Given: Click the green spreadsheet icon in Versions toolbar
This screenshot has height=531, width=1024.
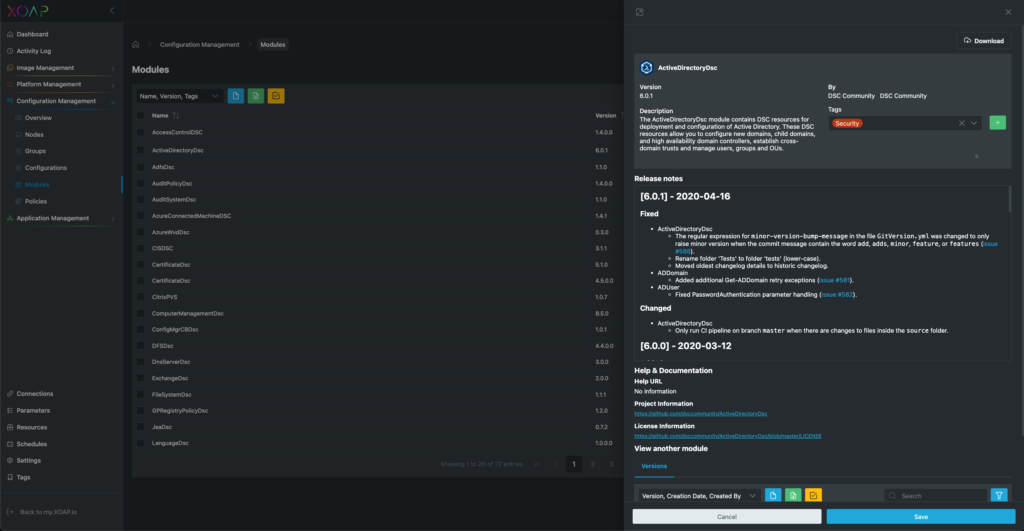Looking at the screenshot, I should pos(793,496).
